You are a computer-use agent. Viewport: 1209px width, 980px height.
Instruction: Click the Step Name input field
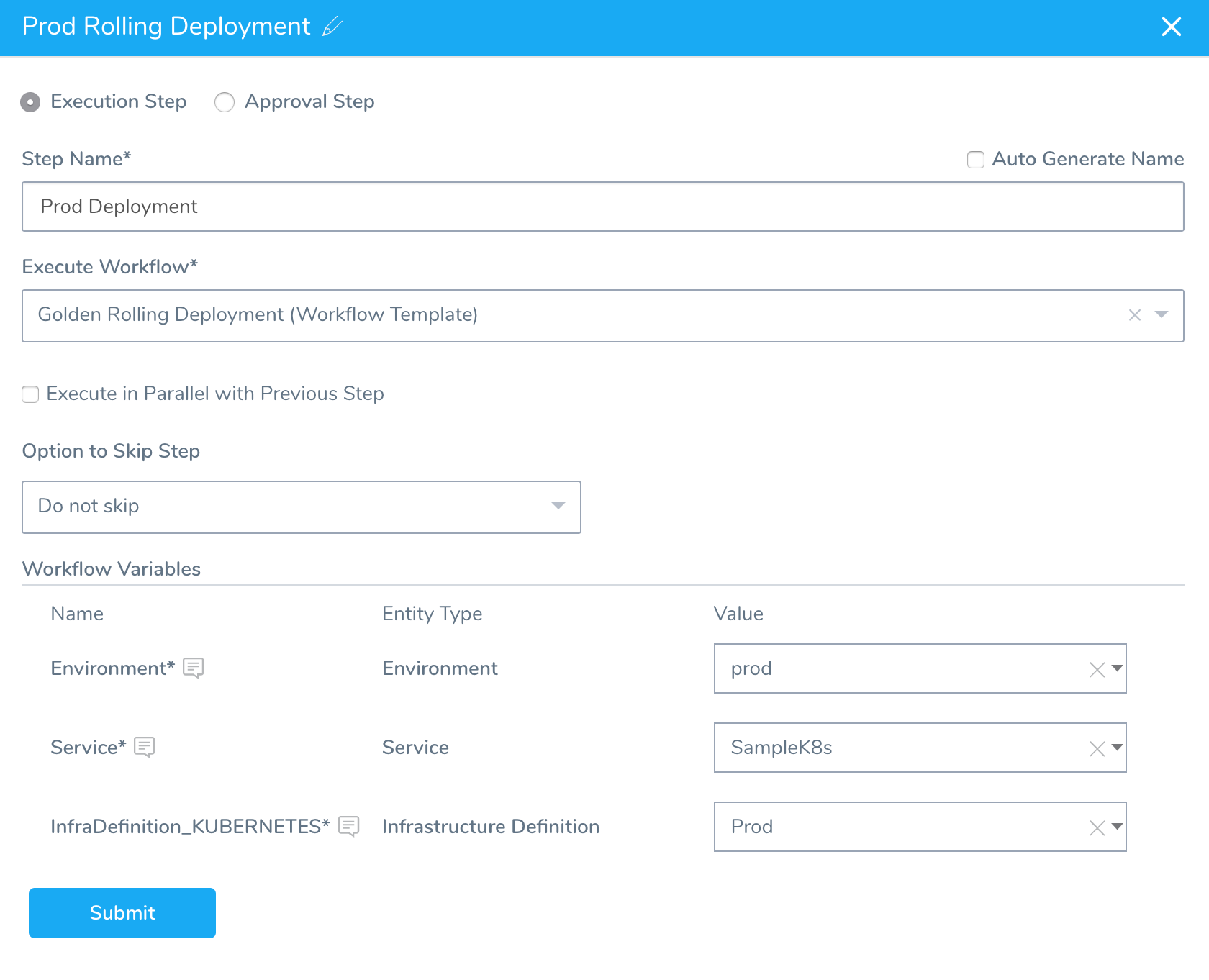(603, 207)
